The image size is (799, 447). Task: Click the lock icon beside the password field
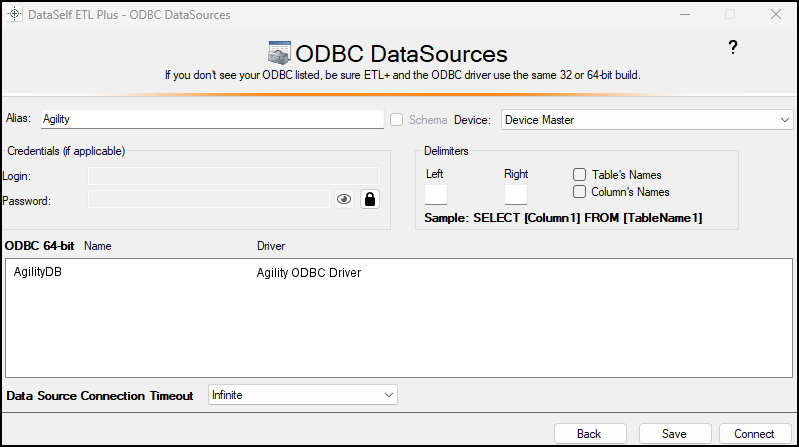click(x=370, y=199)
